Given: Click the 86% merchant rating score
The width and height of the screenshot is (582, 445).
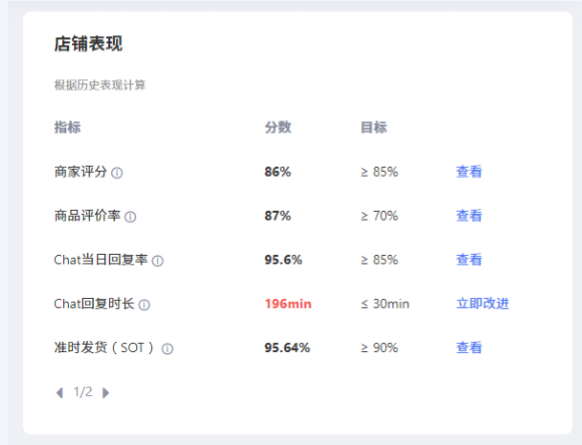Looking at the screenshot, I should point(278,172).
